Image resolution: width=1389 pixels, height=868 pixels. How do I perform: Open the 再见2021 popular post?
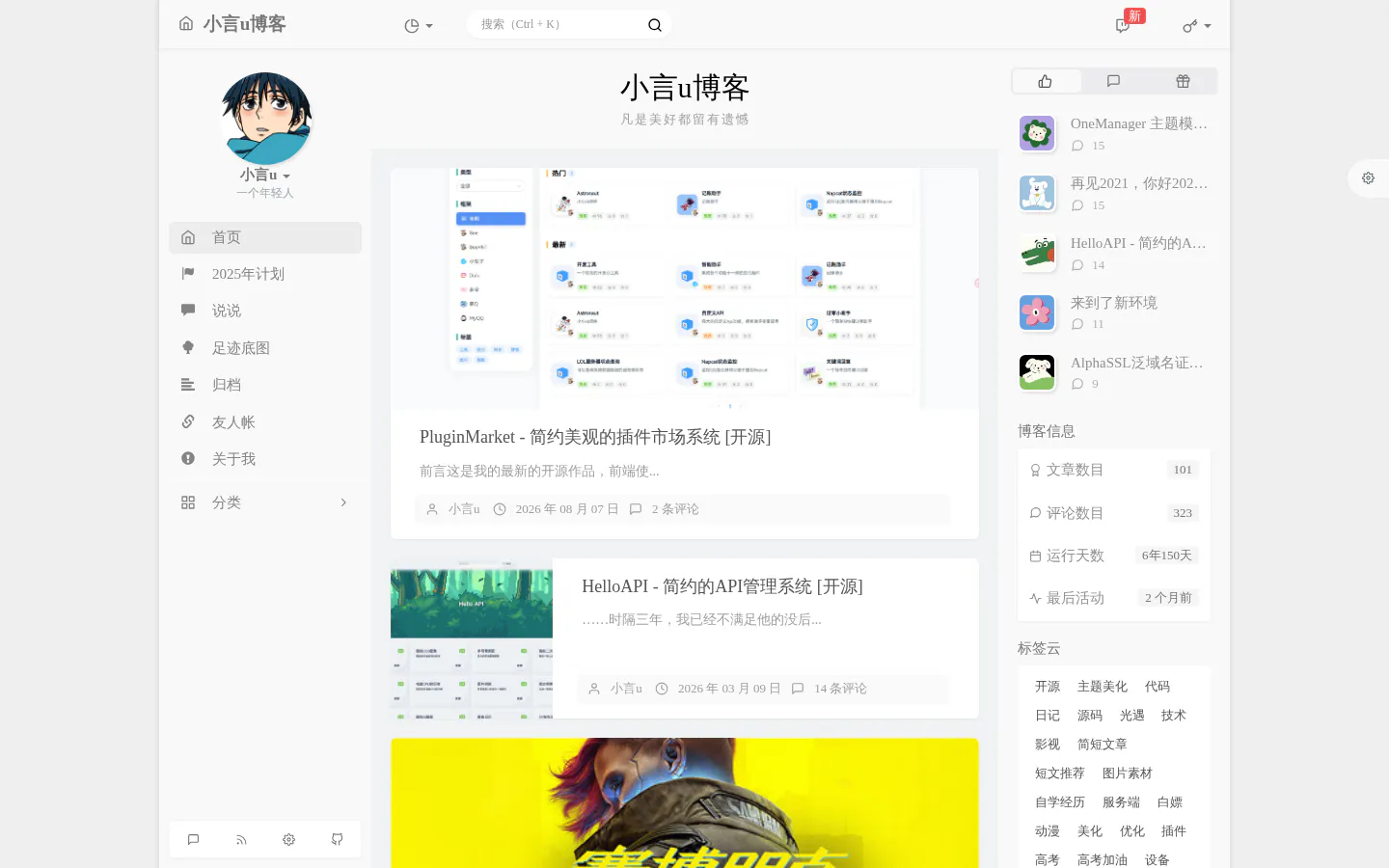tap(1139, 183)
